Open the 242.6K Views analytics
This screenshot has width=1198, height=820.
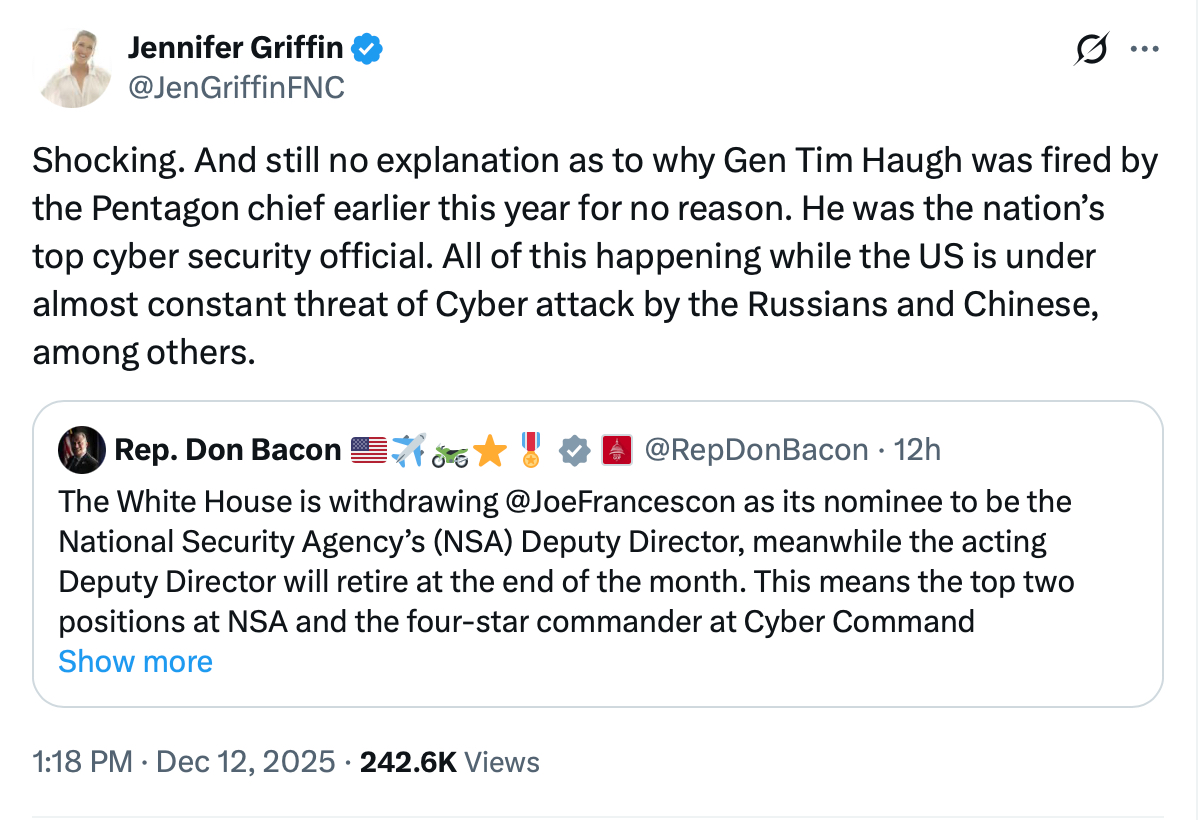click(449, 762)
